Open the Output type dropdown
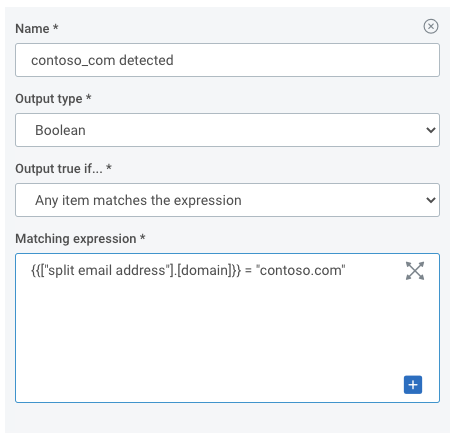 [x=227, y=130]
